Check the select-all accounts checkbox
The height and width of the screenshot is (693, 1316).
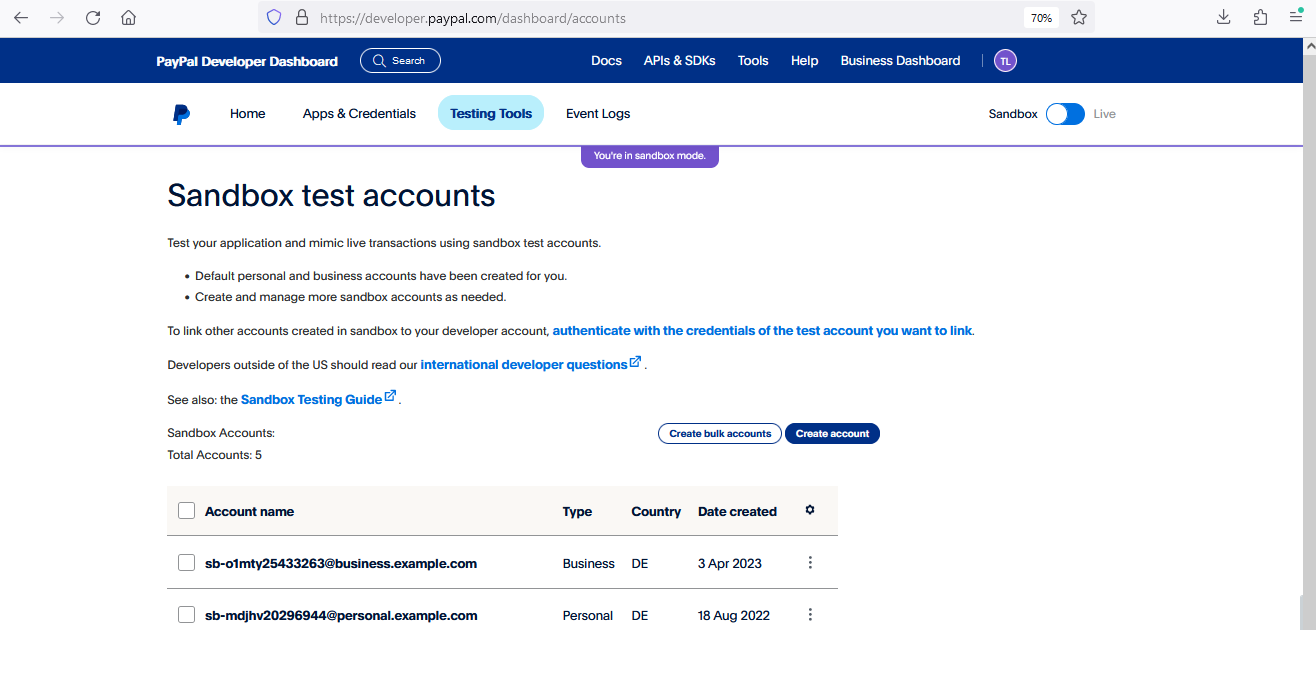186,511
